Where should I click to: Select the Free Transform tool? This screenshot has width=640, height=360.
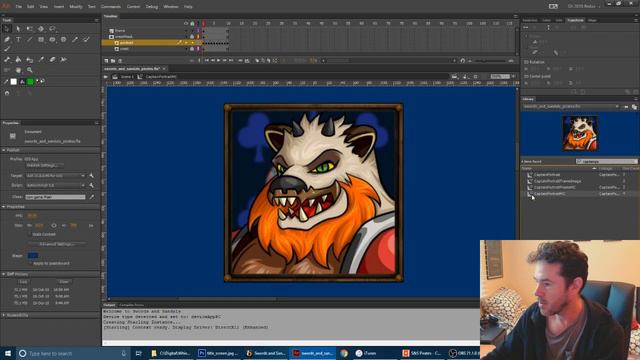coord(30,29)
